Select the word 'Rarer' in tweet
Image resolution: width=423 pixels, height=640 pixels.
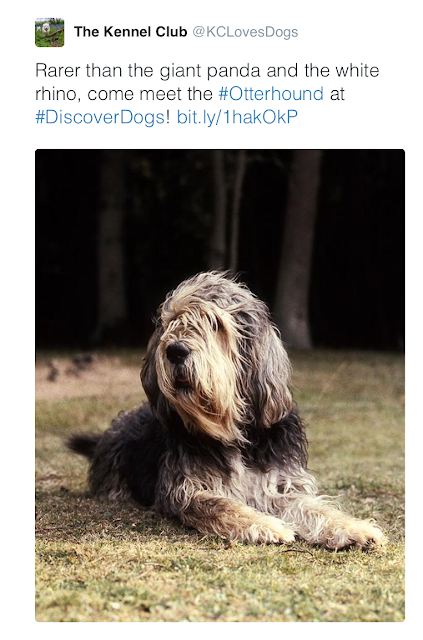tap(58, 71)
